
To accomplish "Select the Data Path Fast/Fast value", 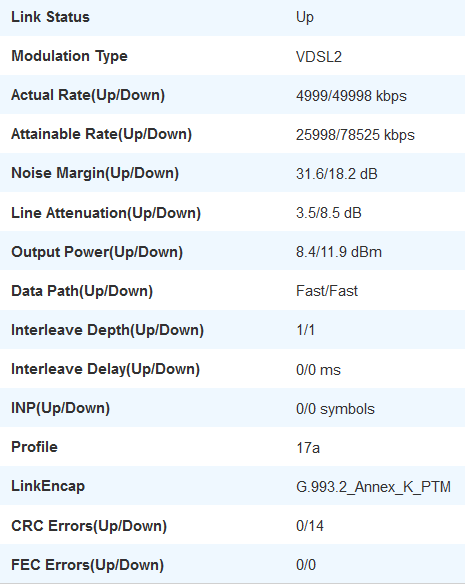I will [327, 291].
